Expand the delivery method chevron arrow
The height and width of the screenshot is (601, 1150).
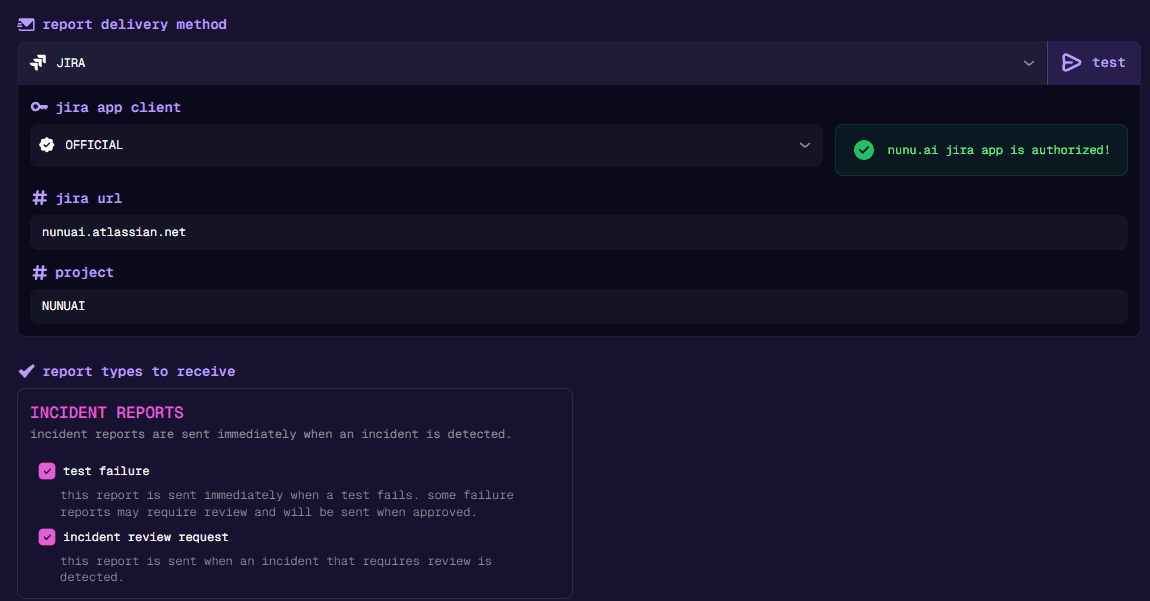tap(1029, 63)
